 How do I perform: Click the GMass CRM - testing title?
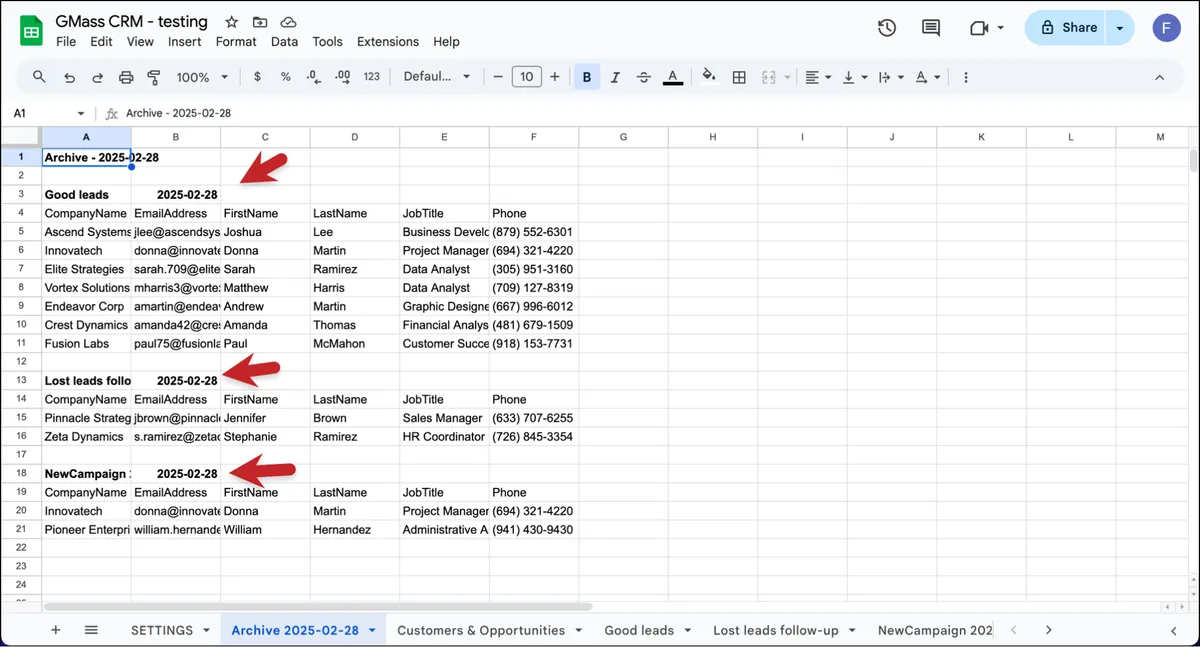click(x=132, y=21)
